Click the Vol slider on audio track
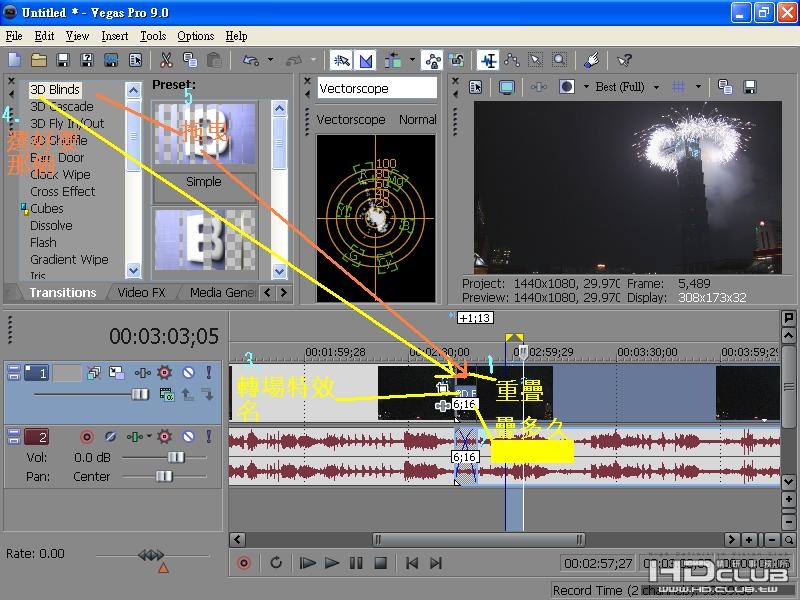The width and height of the screenshot is (800, 600). point(176,457)
